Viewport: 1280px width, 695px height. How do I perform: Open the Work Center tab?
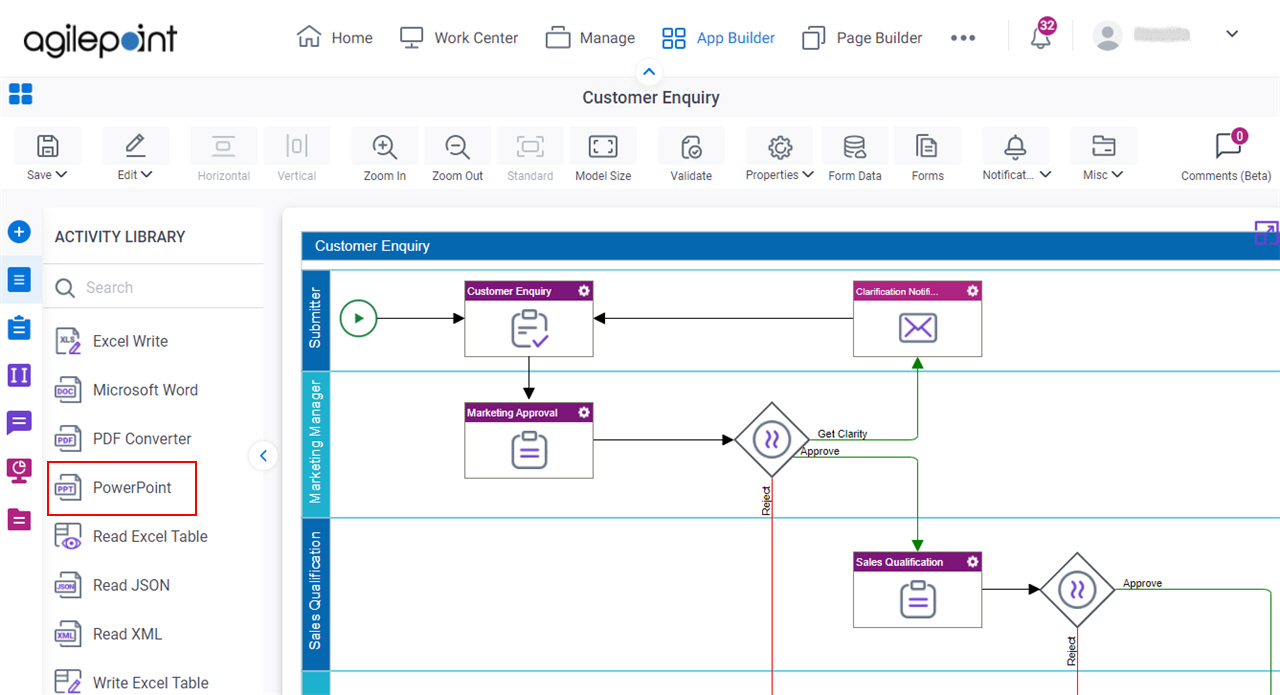(459, 38)
